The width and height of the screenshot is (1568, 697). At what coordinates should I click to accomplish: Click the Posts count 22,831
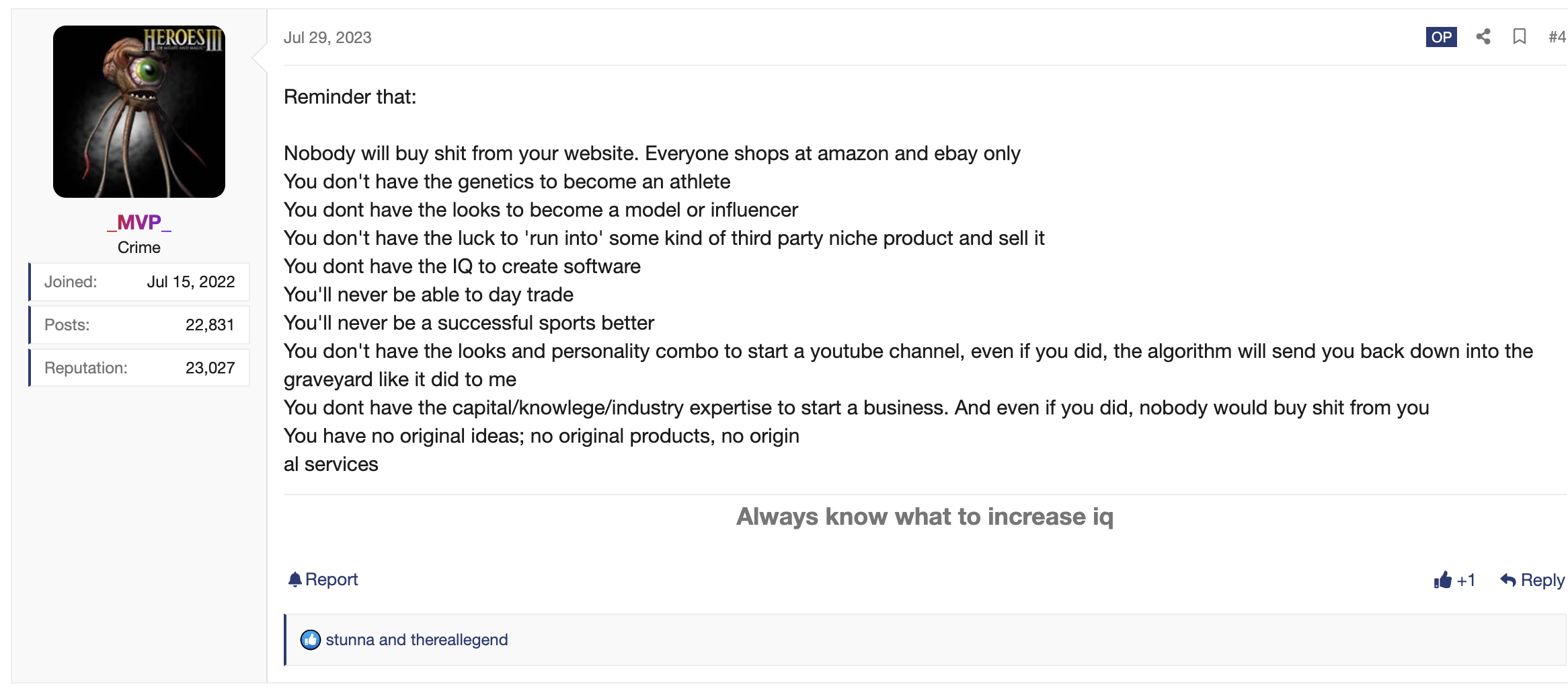210,325
